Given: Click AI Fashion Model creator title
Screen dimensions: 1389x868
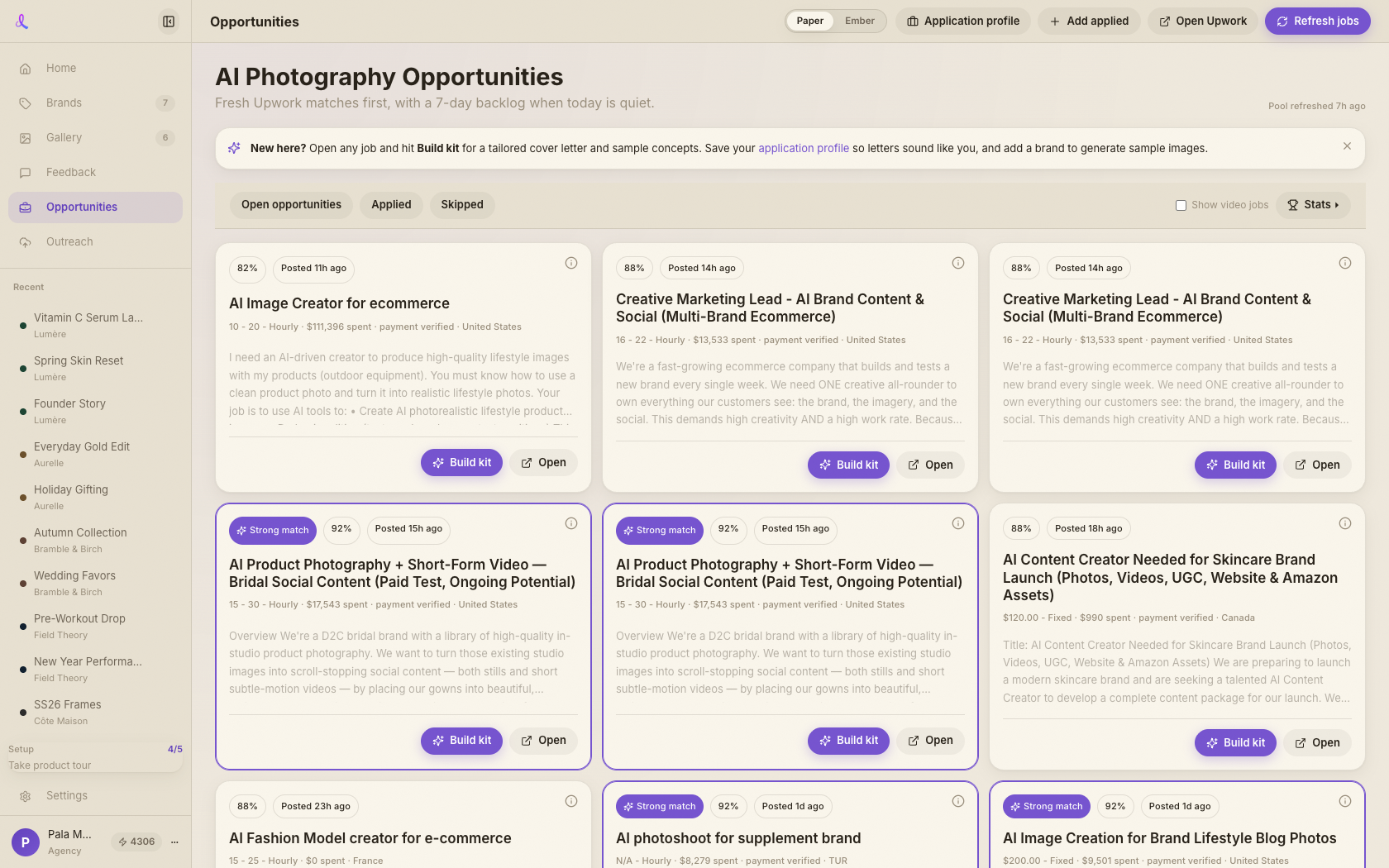Looking at the screenshot, I should click(x=370, y=838).
